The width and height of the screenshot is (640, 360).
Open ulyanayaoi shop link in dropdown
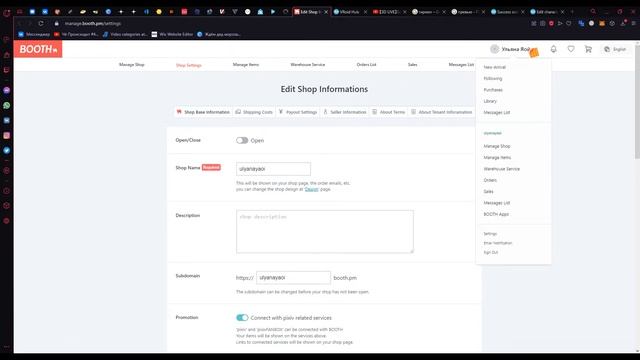pos(492,133)
